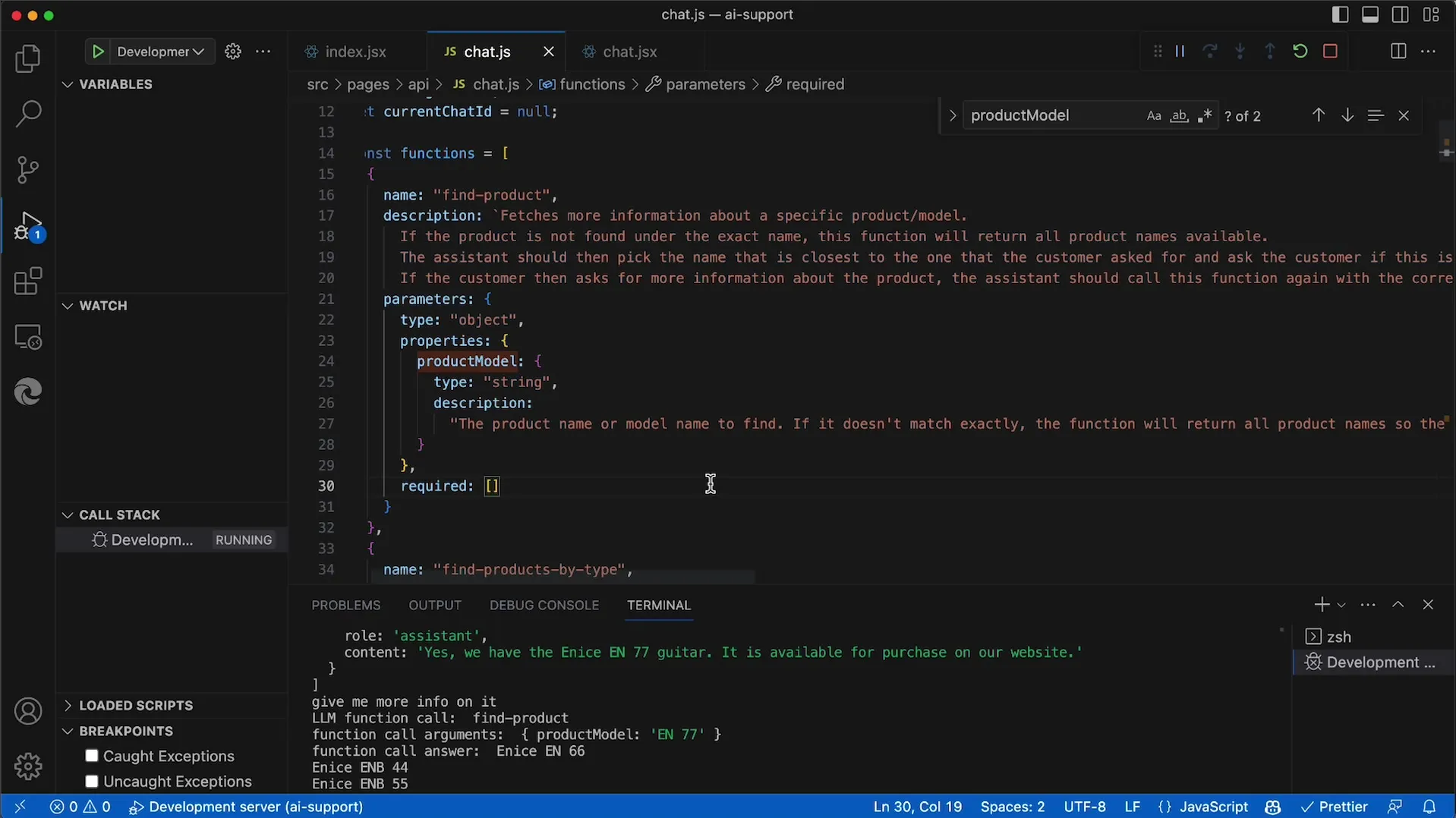Open the Search view in activity bar
Screen dimensions: 1456x818
click(28, 114)
